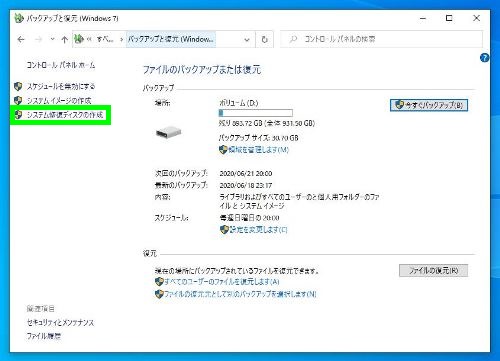The width and height of the screenshot is (500, 361).
Task: Click the ファイルの復元(R) button
Action: [x=433, y=270]
